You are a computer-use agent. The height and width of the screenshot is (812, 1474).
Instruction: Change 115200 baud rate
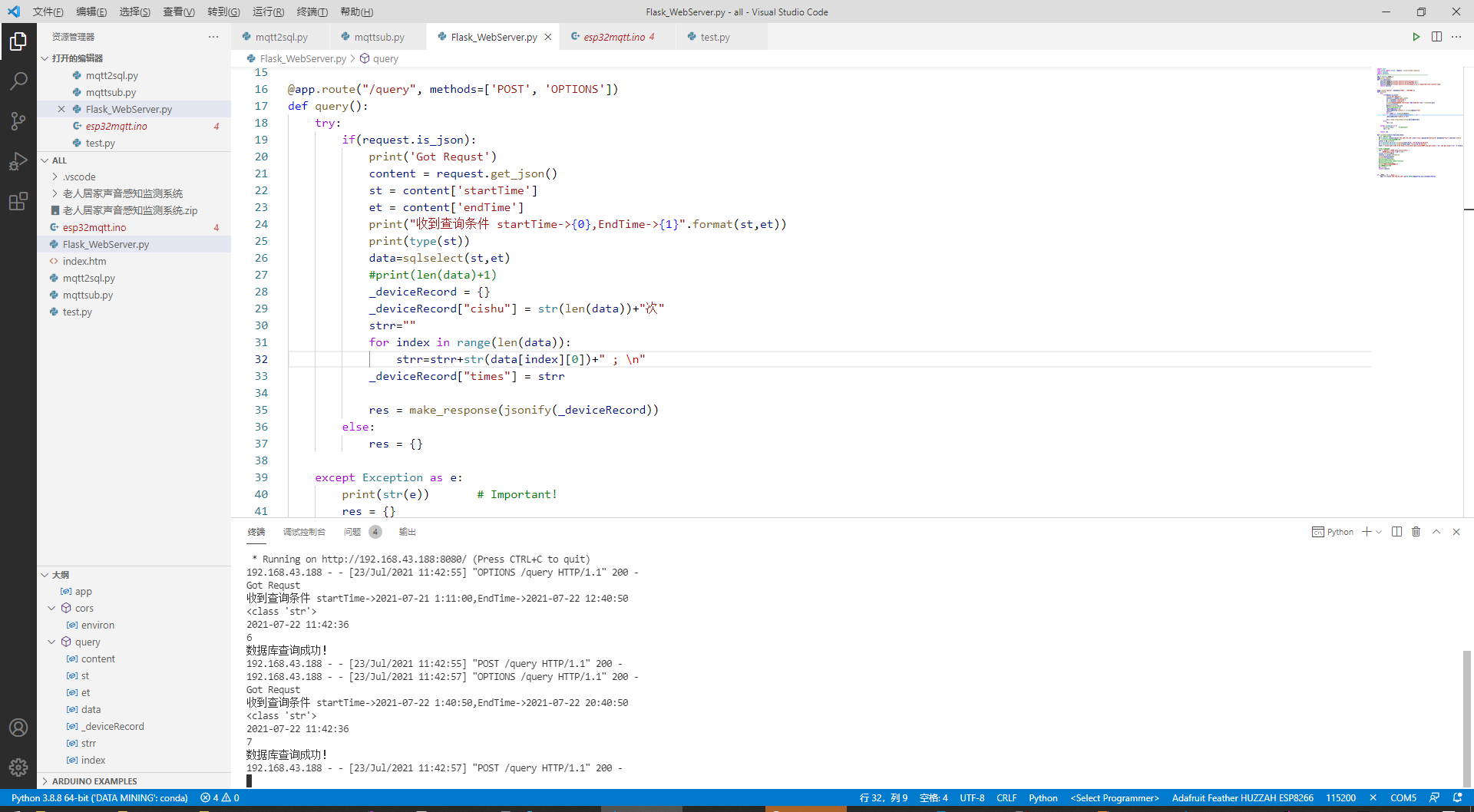(1340, 798)
